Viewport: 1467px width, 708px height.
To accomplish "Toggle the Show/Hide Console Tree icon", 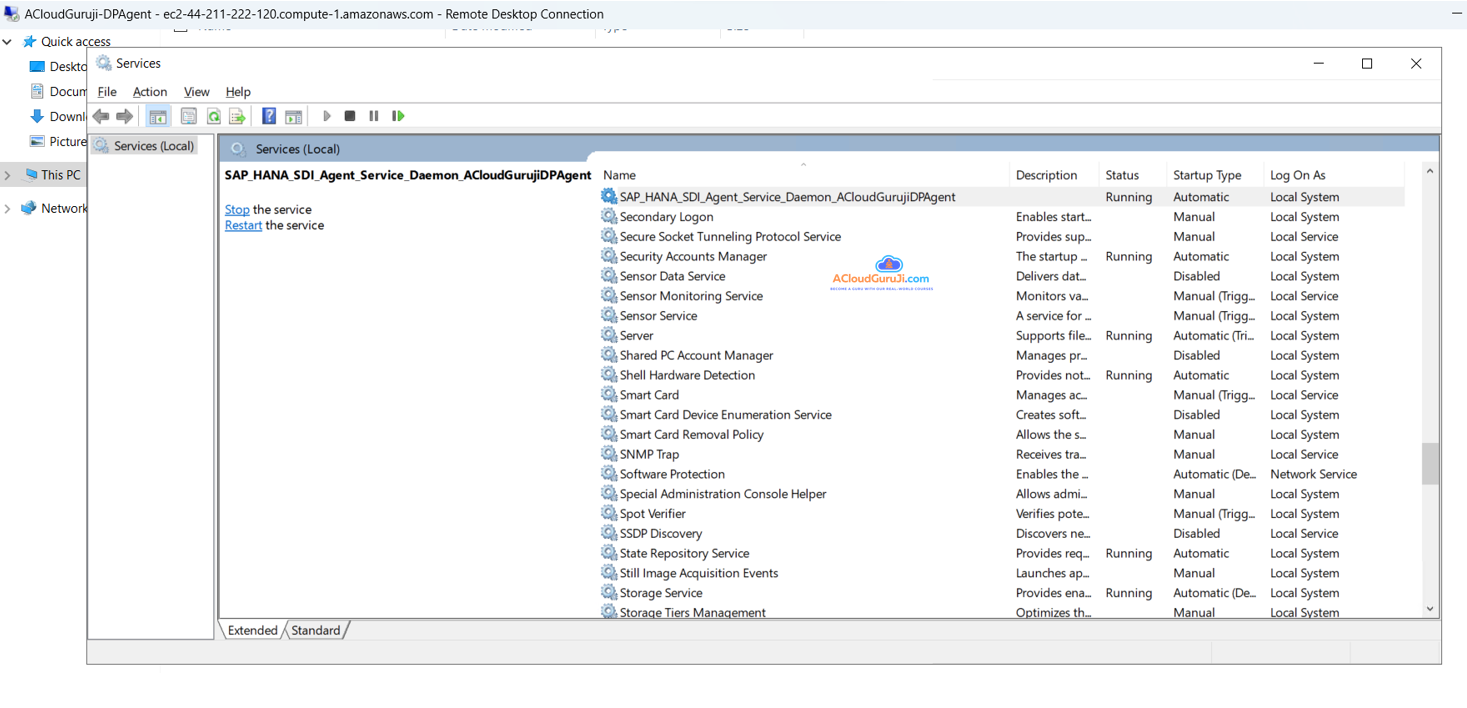I will 158,117.
